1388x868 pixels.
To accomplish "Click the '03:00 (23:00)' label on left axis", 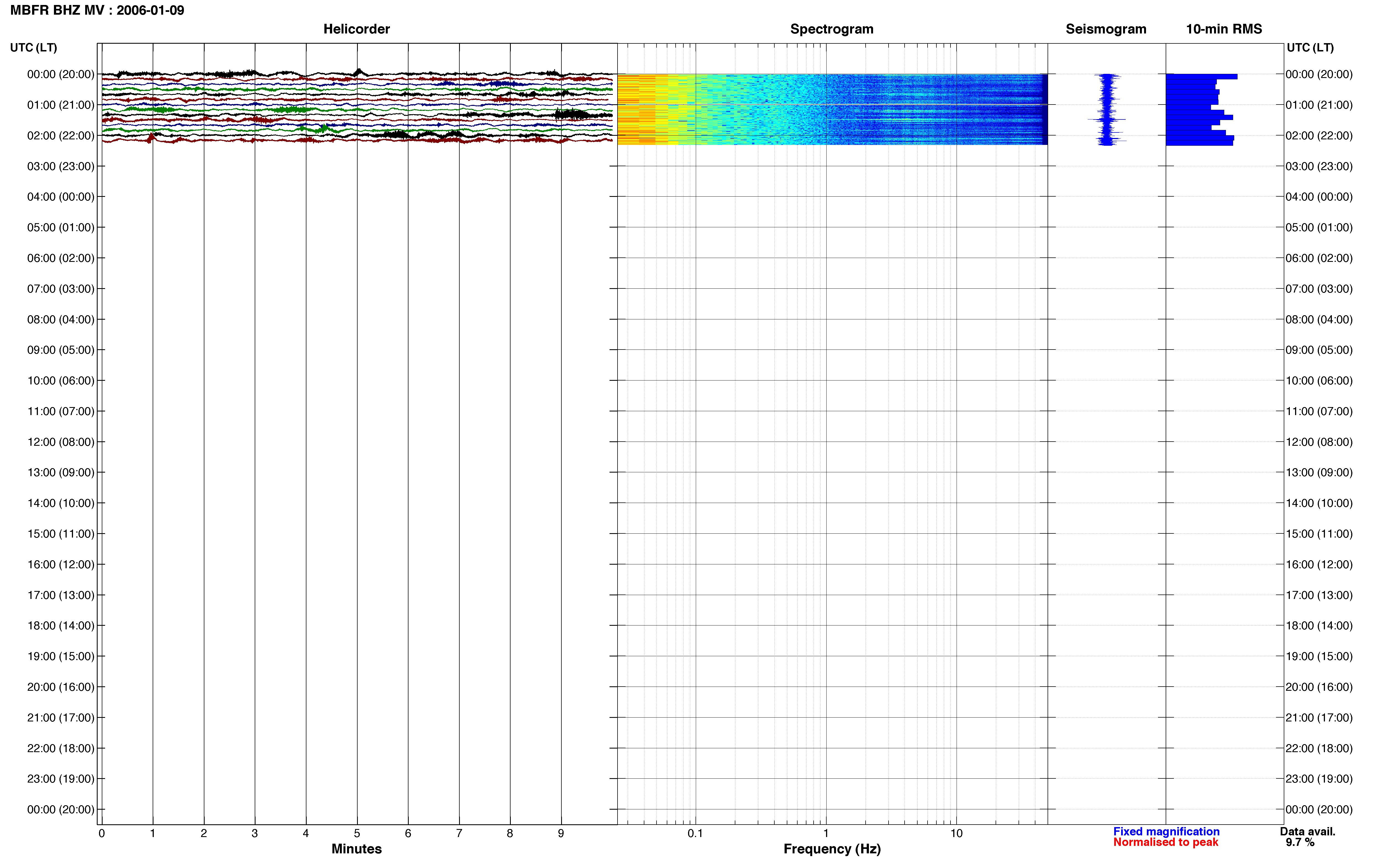I will pos(61,166).
